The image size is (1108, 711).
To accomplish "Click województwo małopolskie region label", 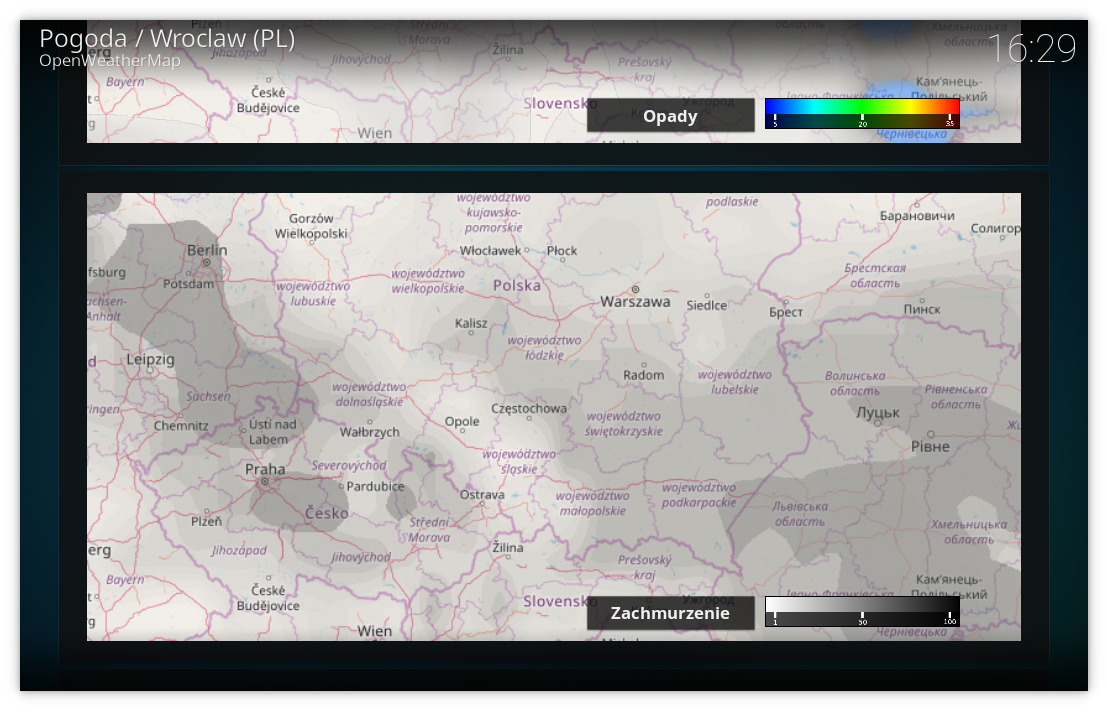I will (x=592, y=503).
